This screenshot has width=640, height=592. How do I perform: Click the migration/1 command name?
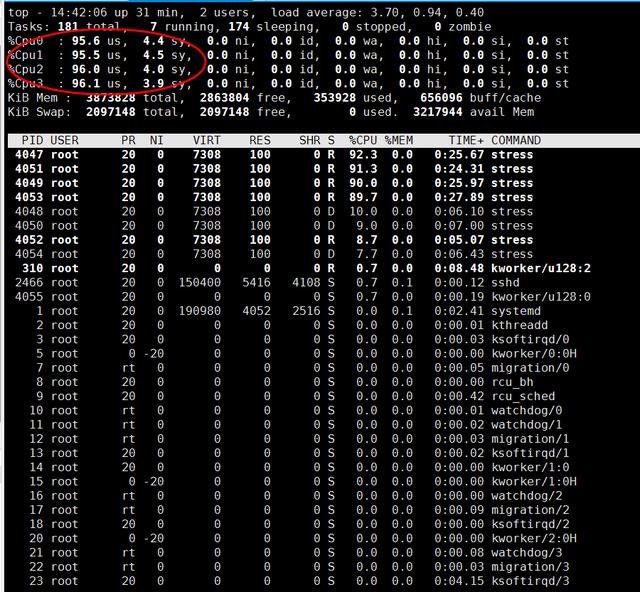pyautogui.click(x=530, y=439)
